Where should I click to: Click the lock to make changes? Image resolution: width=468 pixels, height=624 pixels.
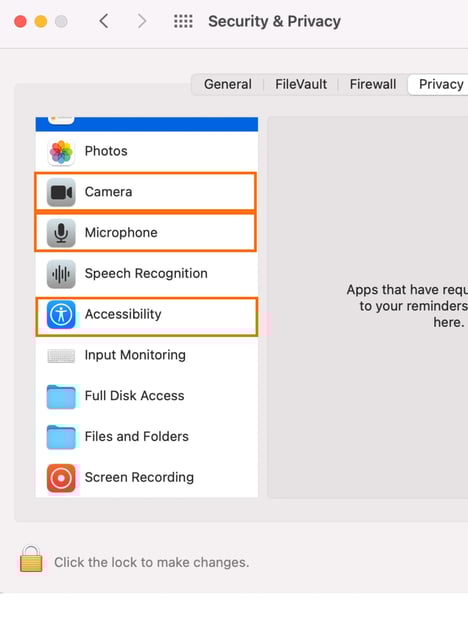click(x=31, y=559)
